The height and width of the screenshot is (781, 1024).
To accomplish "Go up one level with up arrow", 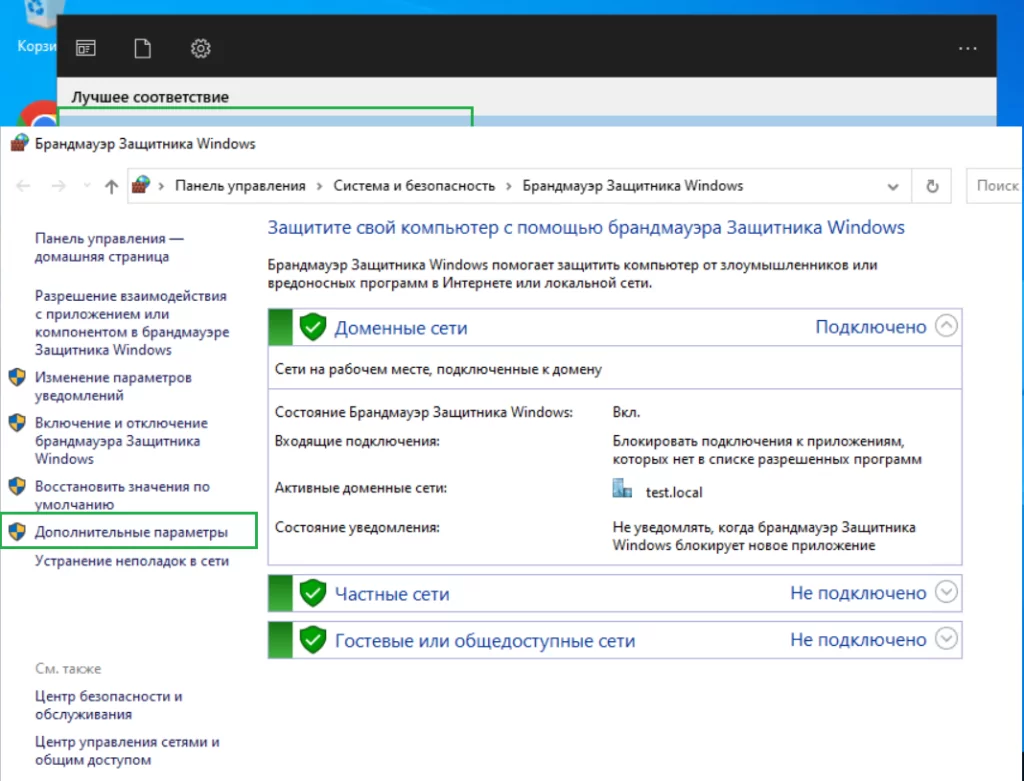I will pos(111,186).
